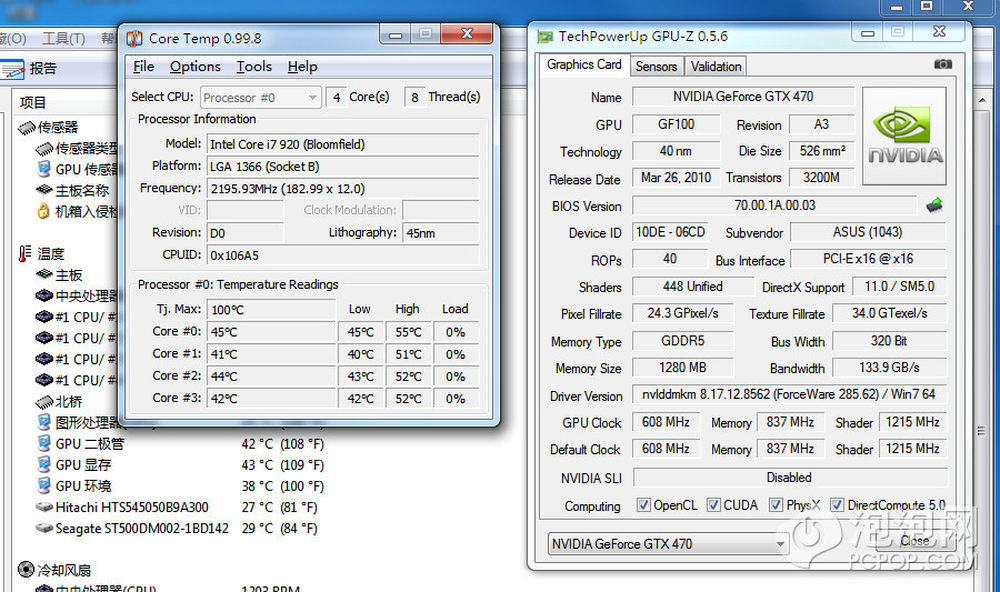1000x592 pixels.
Task: Click the CPUID field 0x106A5
Action: (343, 255)
